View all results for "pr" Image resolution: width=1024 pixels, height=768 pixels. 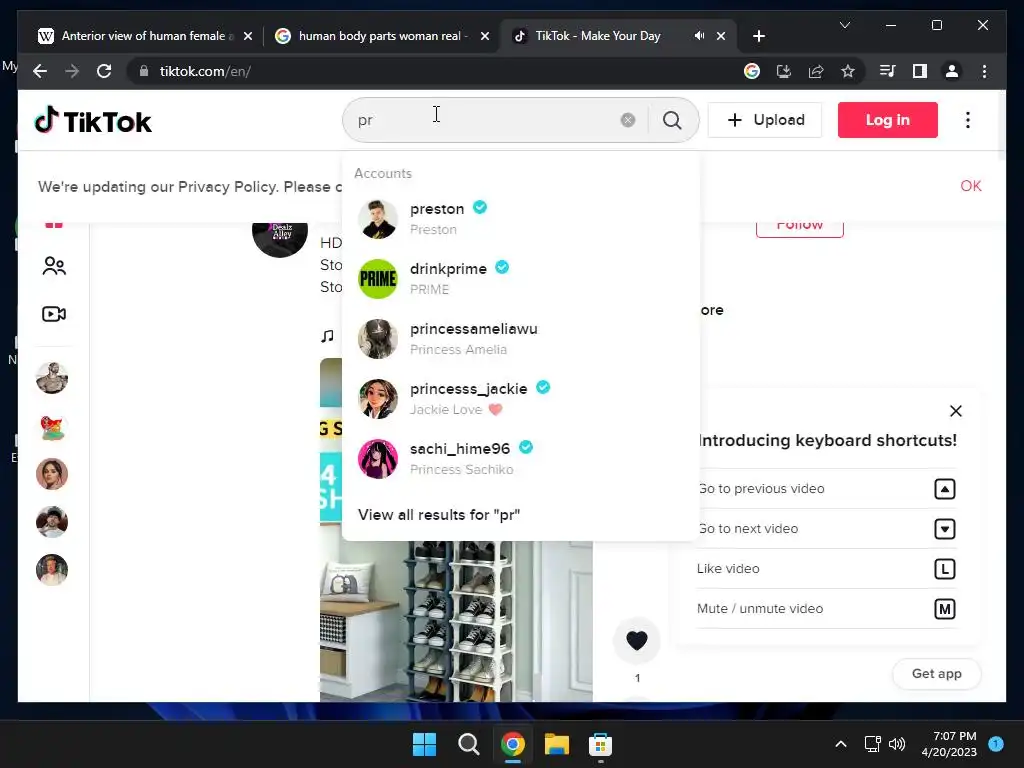pyautogui.click(x=439, y=515)
